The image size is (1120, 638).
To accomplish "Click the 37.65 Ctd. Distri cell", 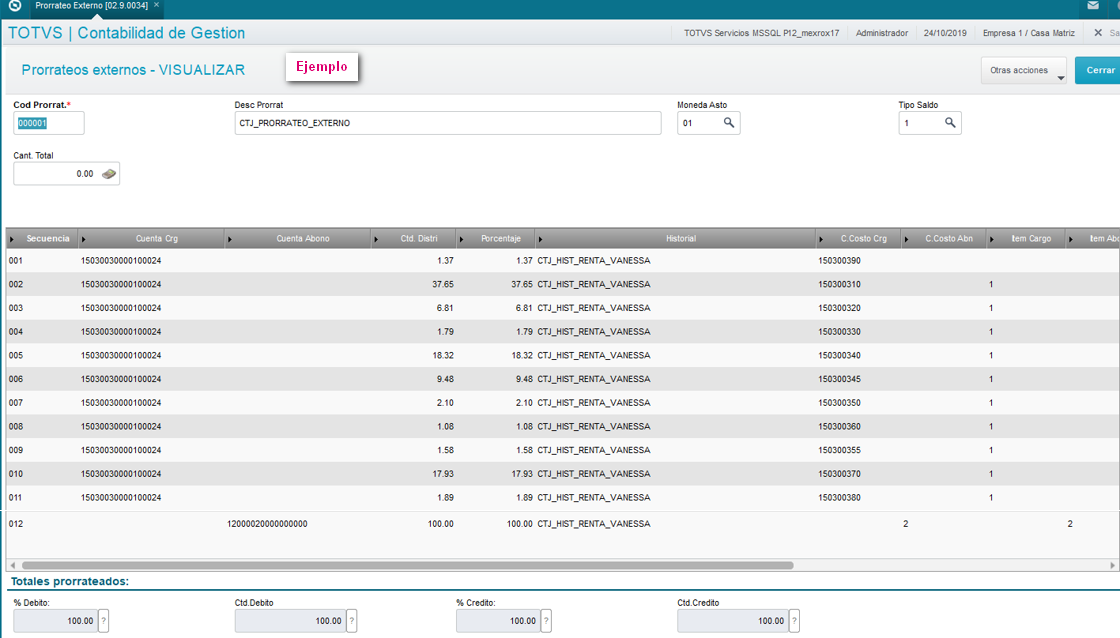I will pos(442,284).
